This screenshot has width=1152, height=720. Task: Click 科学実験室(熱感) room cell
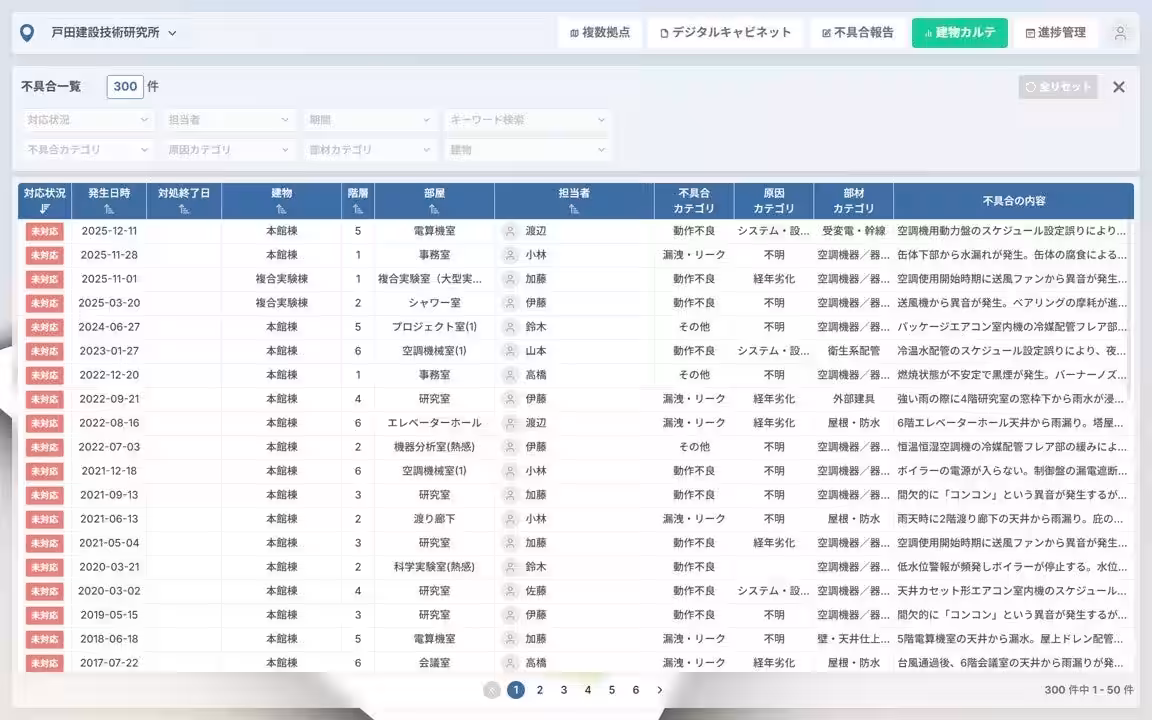434,567
